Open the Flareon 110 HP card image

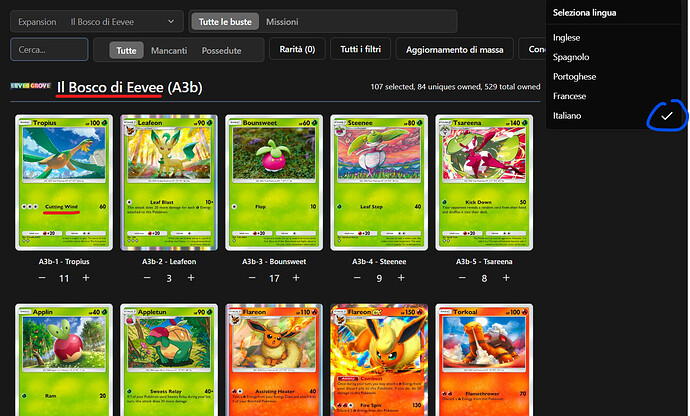tap(274, 360)
